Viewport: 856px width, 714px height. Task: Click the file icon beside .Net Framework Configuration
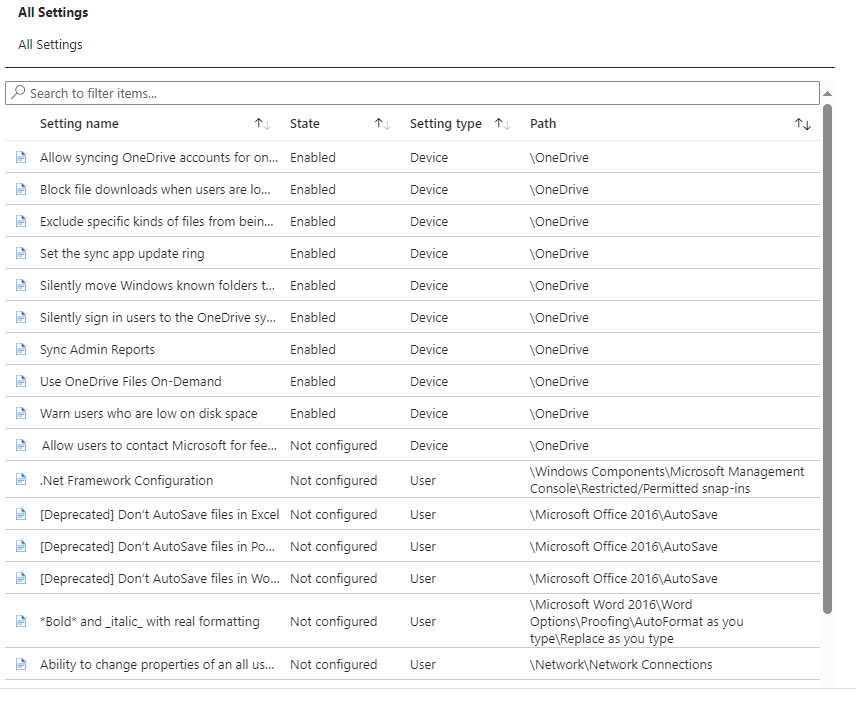tap(21, 481)
